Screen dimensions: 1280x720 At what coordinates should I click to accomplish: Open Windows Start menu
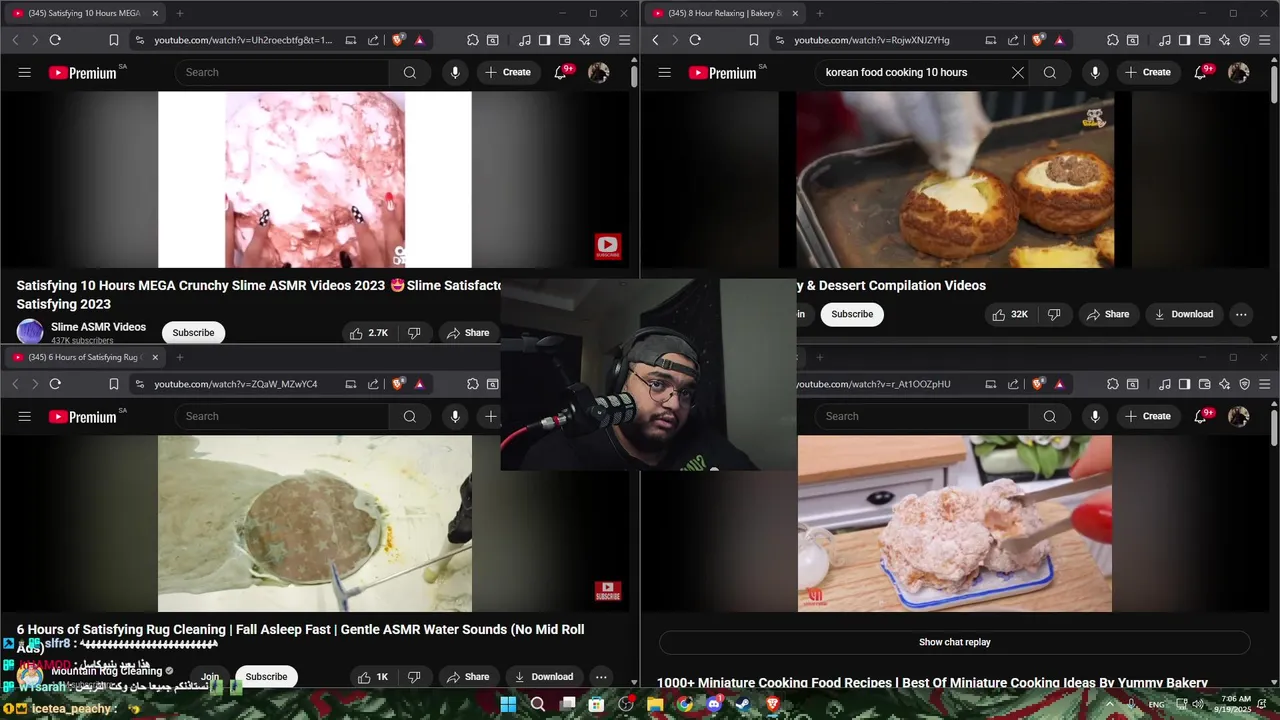point(508,704)
